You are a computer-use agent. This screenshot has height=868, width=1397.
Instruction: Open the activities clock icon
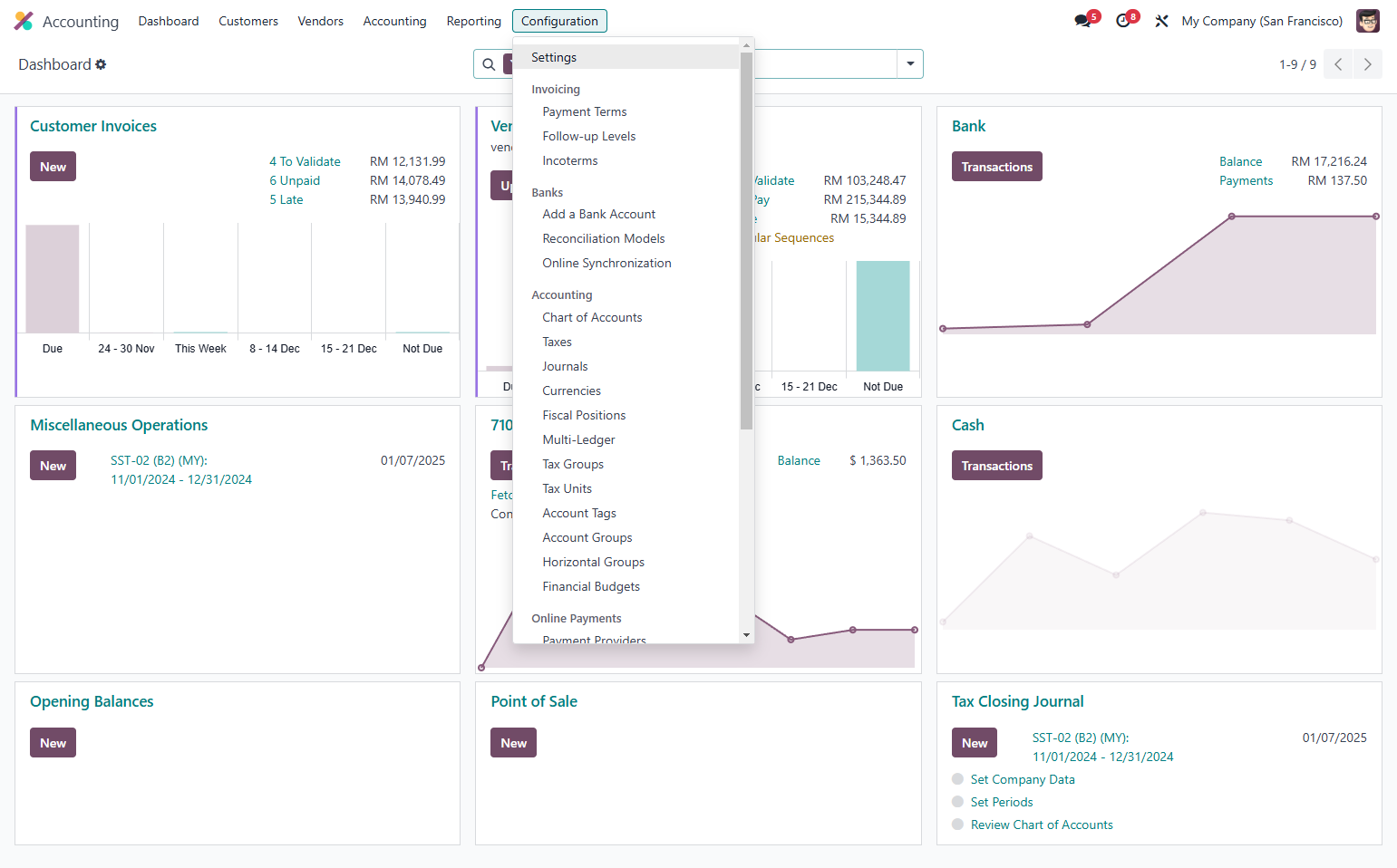point(1123,21)
